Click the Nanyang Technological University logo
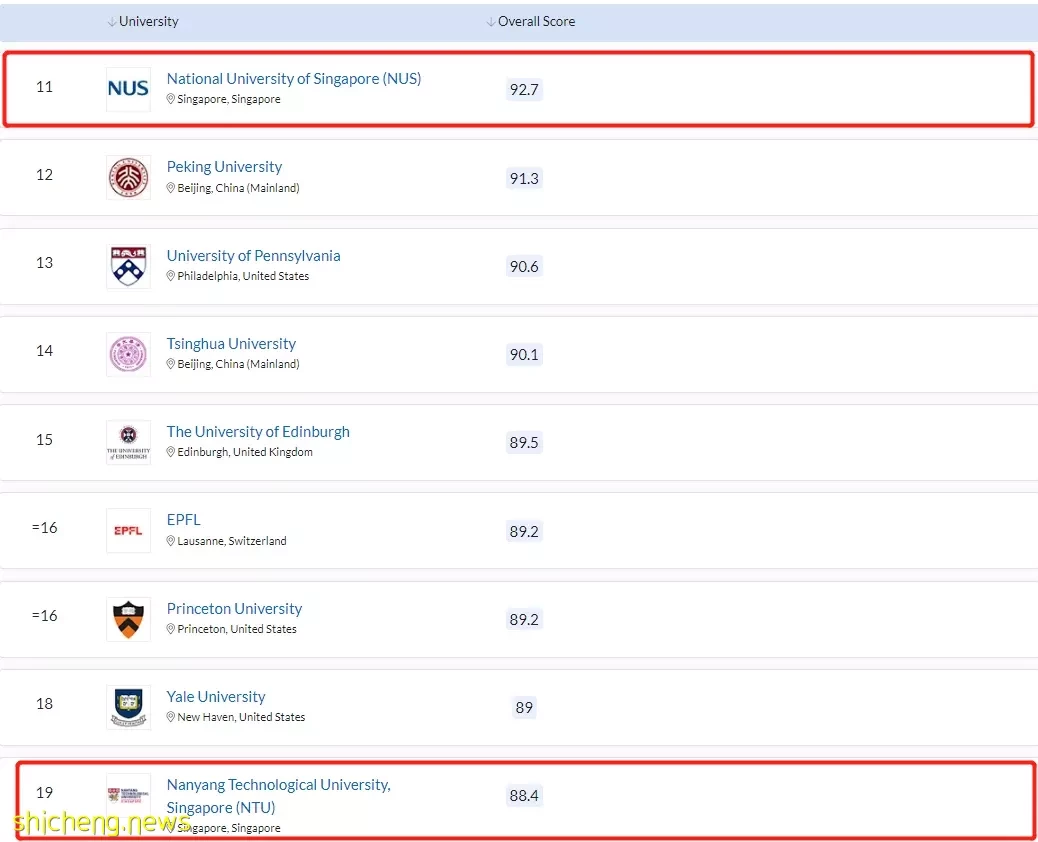The width and height of the screenshot is (1038, 842). (128, 795)
